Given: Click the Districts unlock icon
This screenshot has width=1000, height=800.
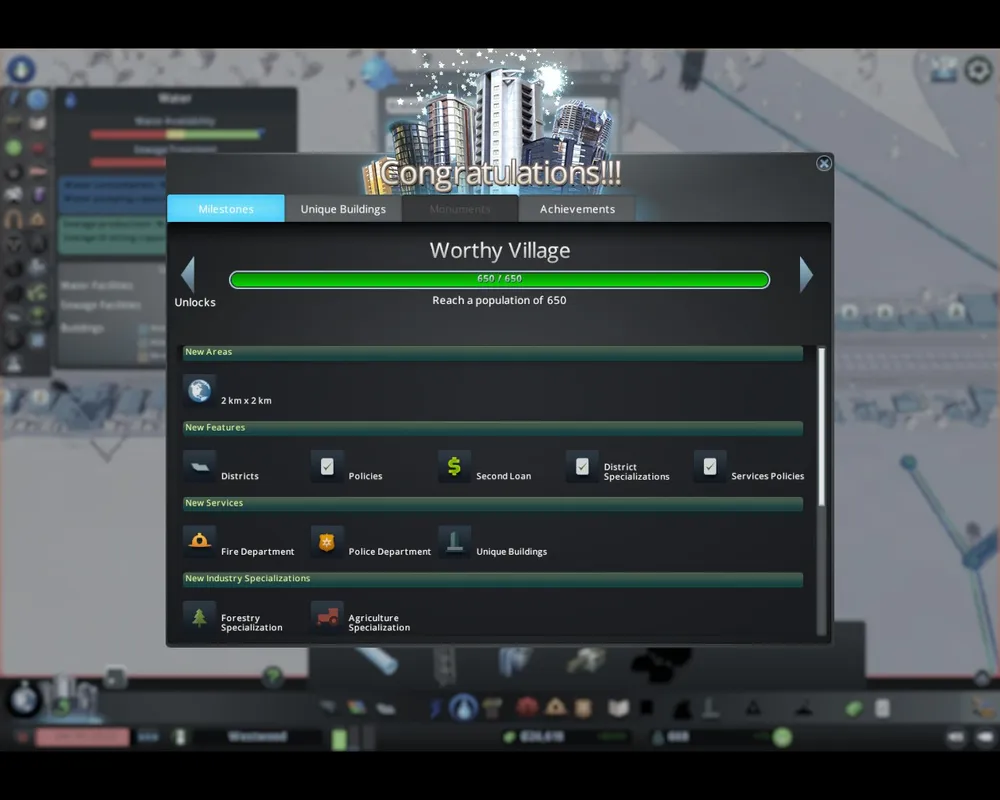Looking at the screenshot, I should (199, 466).
